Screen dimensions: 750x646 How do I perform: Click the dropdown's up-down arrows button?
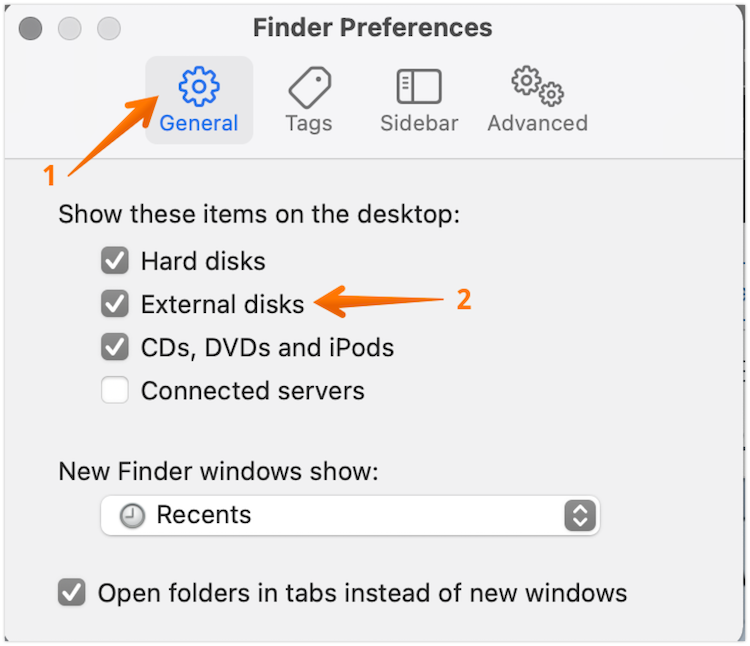(x=580, y=516)
